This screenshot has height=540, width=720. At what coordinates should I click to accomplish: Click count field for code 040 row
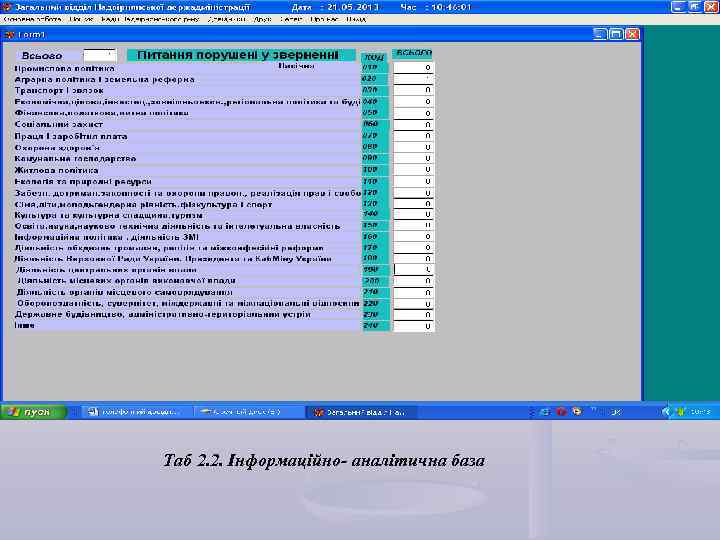413,101
